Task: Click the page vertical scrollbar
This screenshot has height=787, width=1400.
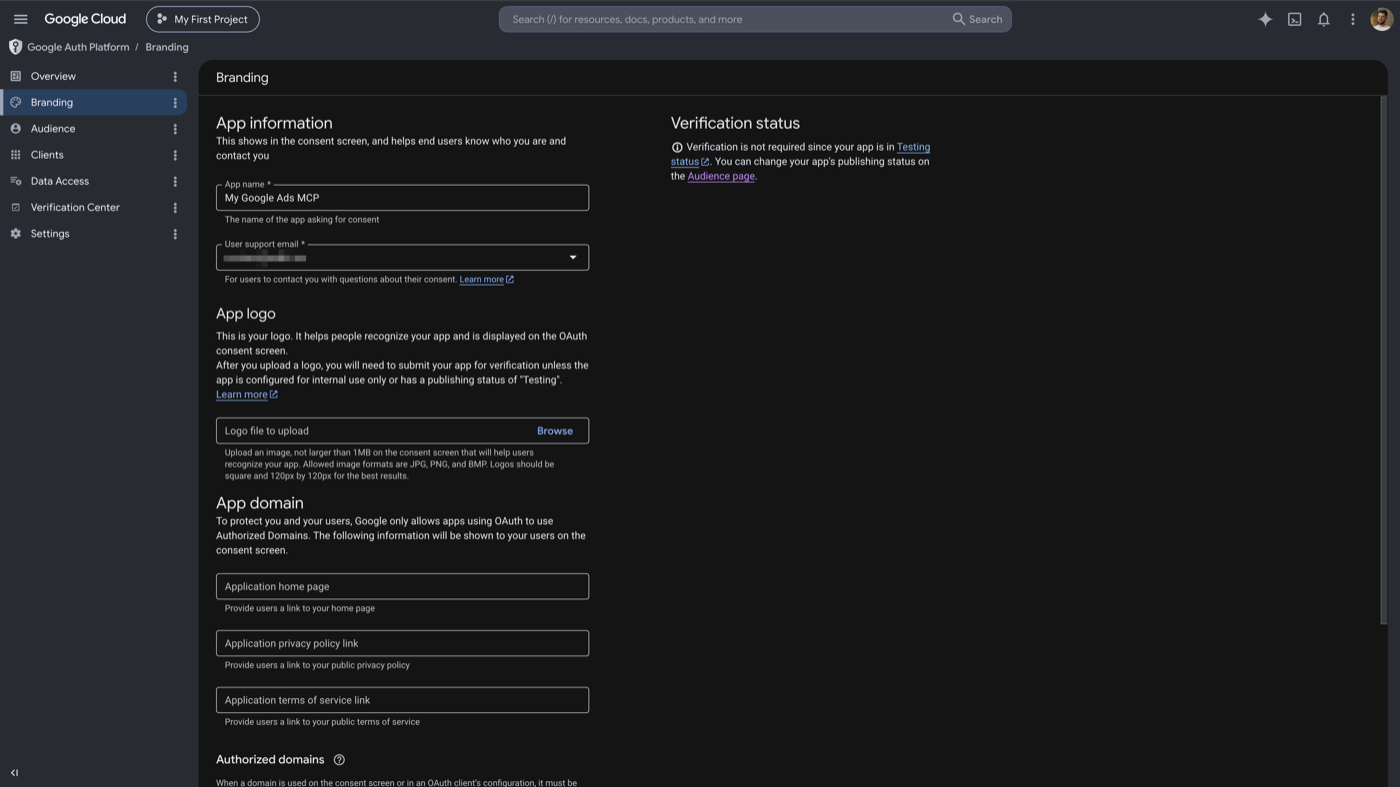Action: click(x=1384, y=360)
